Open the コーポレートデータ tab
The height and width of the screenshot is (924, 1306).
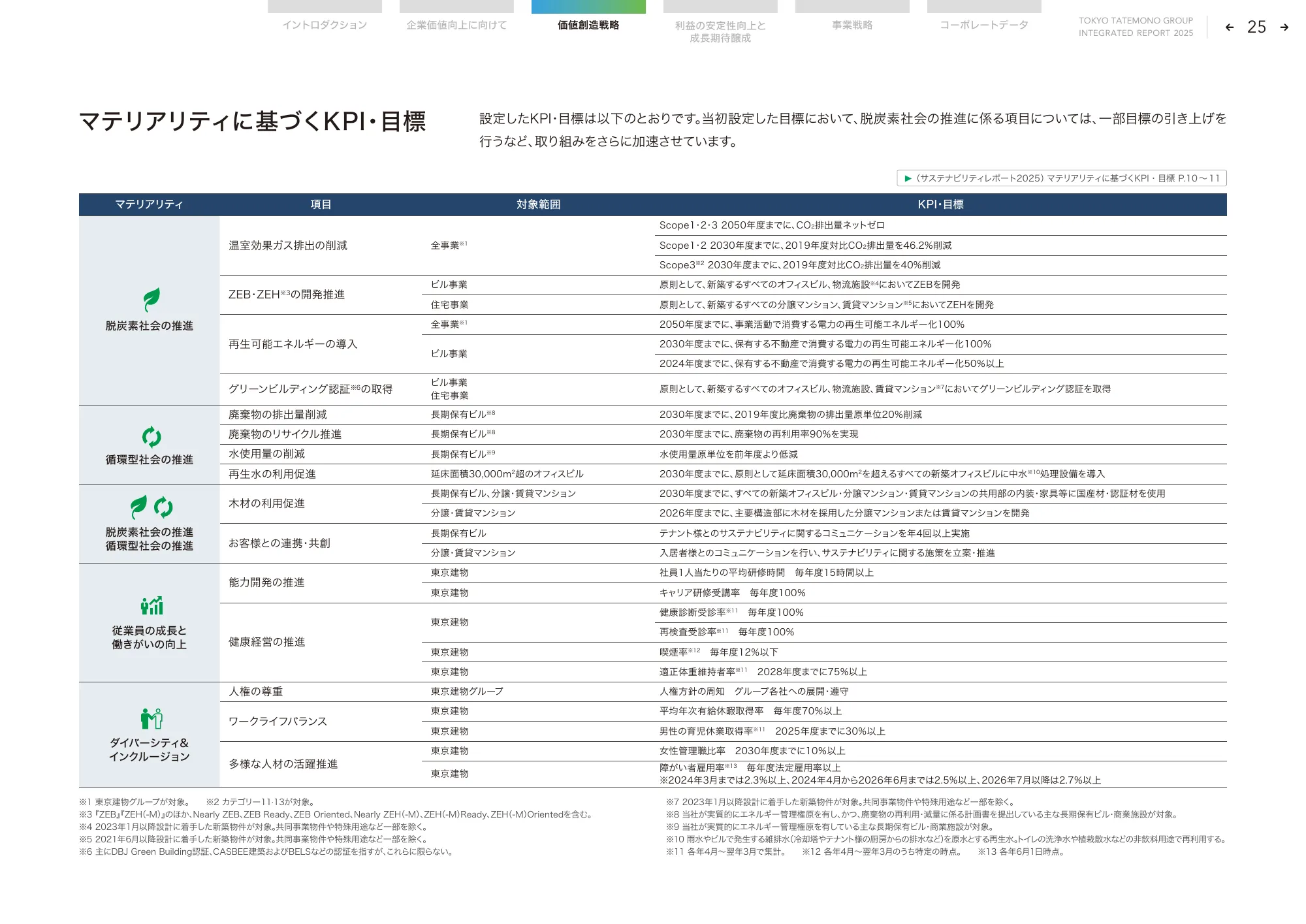click(x=984, y=25)
